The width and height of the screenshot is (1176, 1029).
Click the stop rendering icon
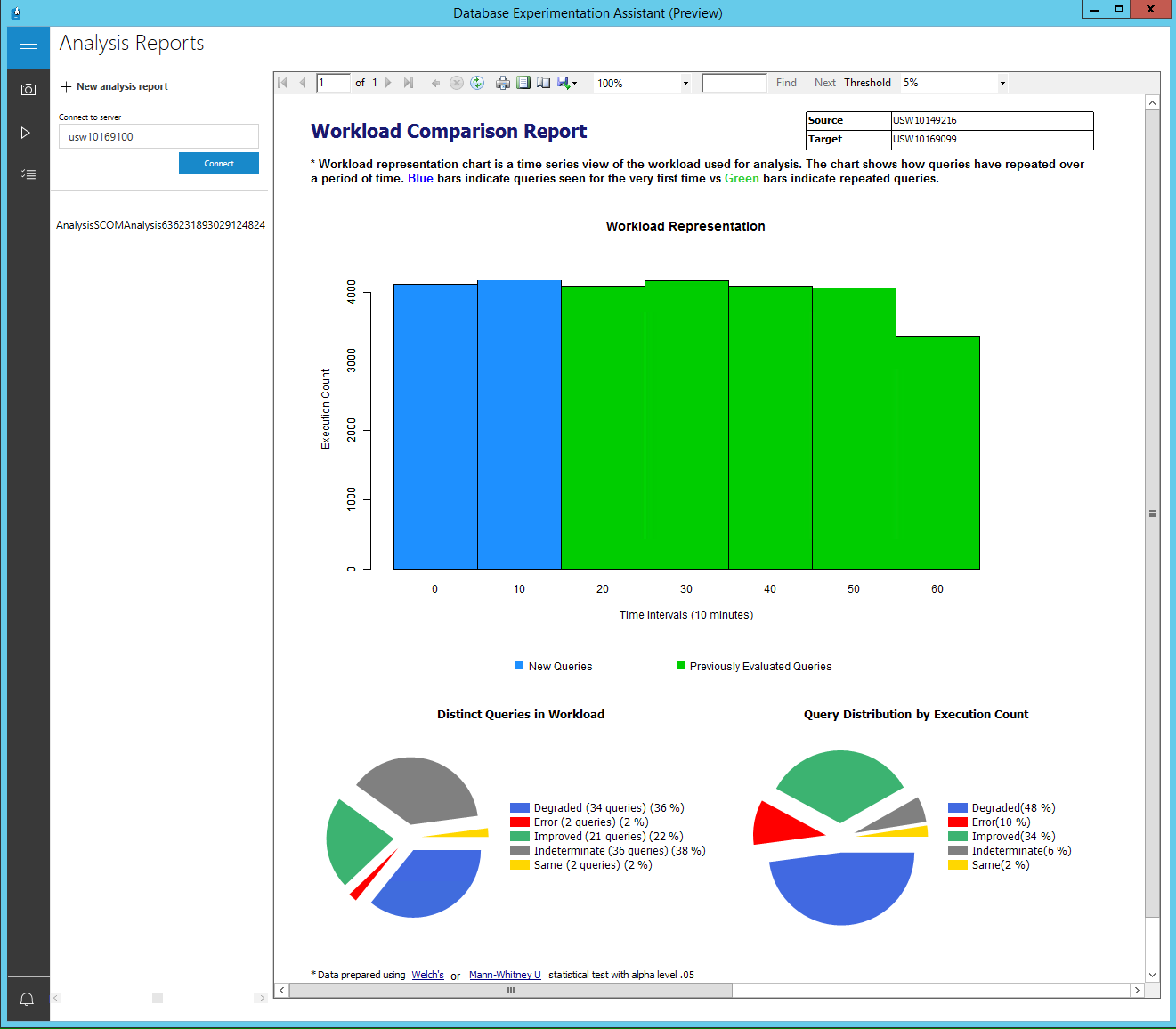tap(457, 83)
